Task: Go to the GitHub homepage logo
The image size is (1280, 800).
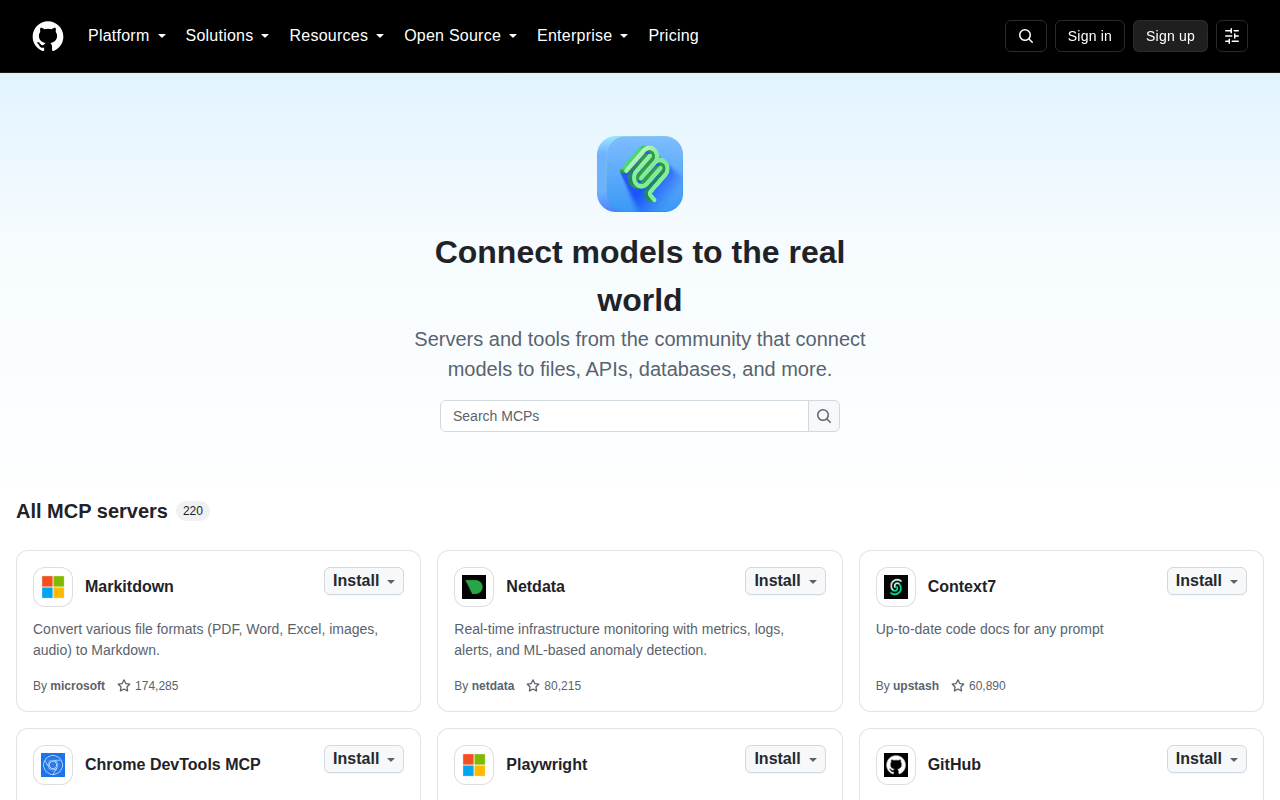Action: 48,36
